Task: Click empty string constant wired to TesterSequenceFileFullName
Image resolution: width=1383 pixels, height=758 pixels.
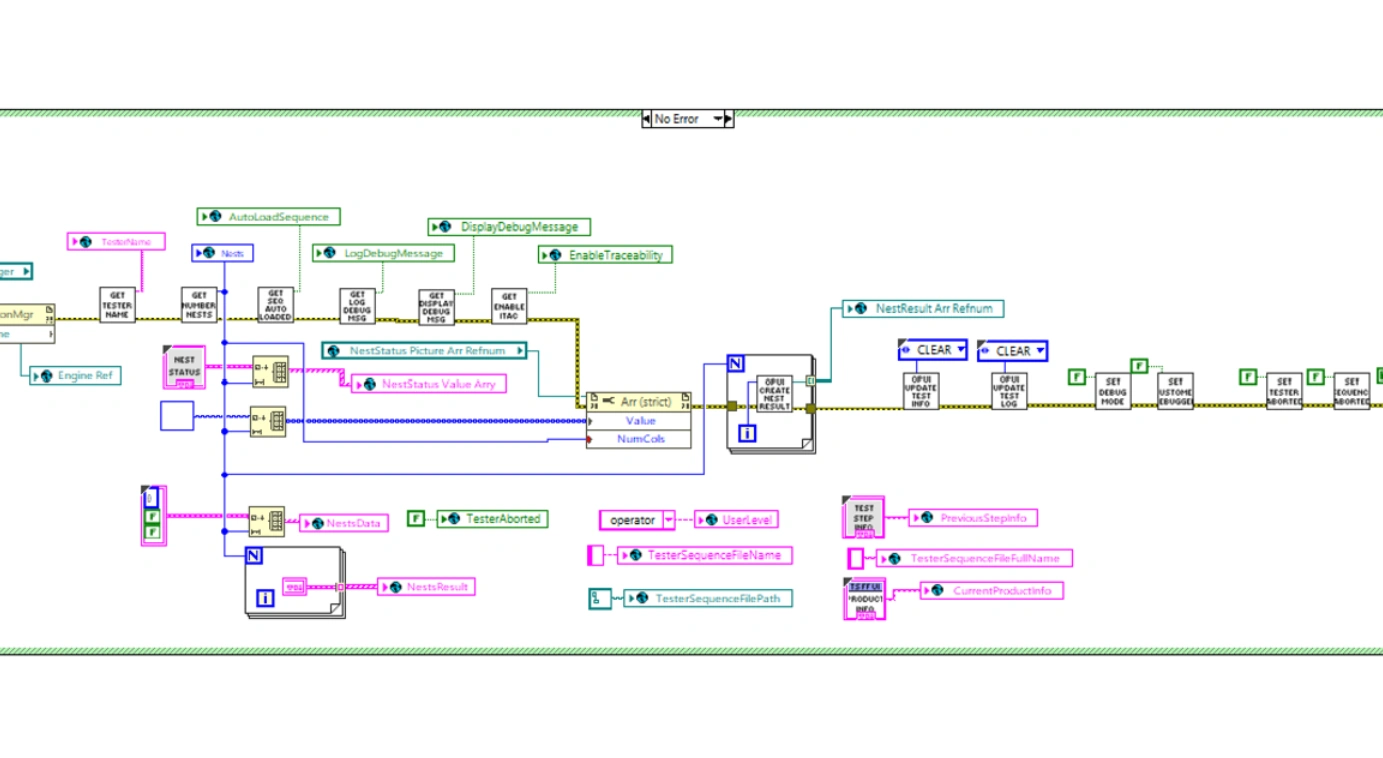Action: tap(856, 558)
